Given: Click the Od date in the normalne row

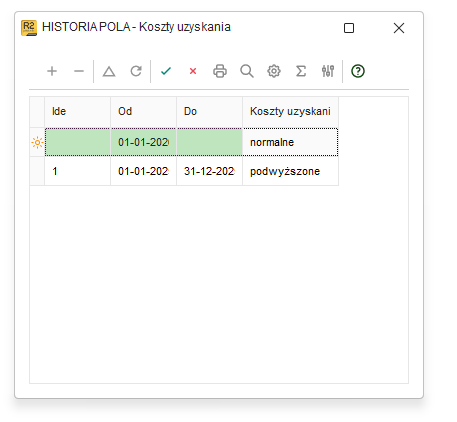Looking at the screenshot, I should [143, 142].
